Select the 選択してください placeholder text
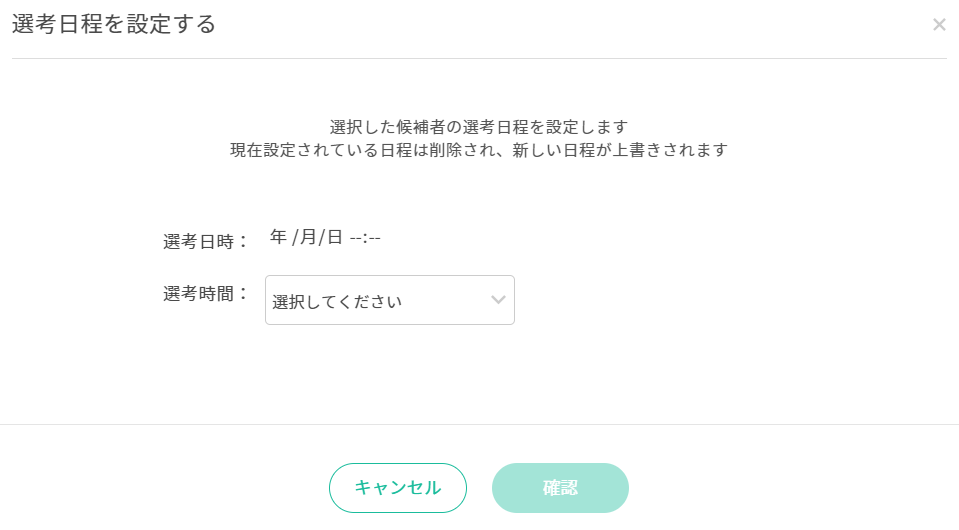The width and height of the screenshot is (959, 530). pos(337,301)
